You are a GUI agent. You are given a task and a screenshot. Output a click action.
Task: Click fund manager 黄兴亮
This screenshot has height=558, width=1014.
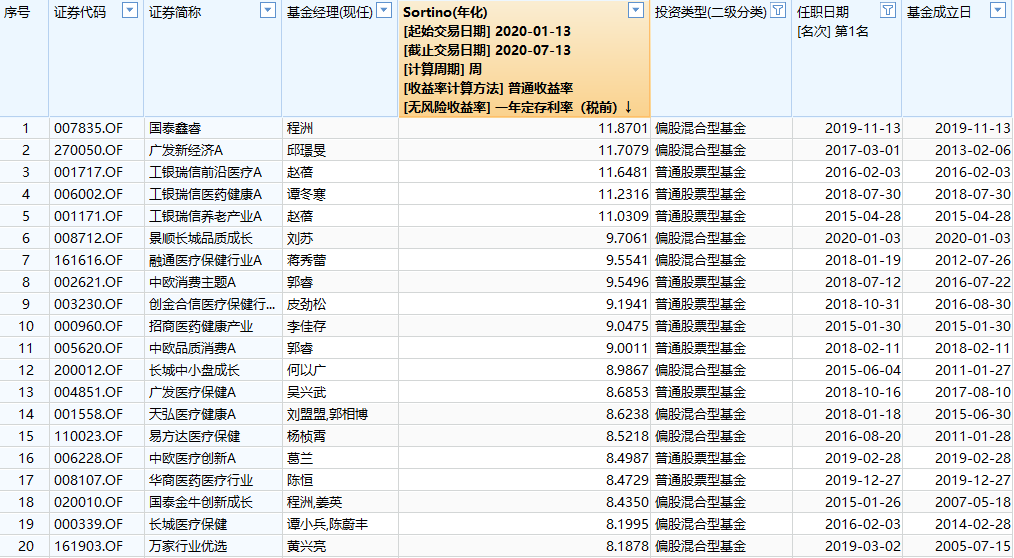click(x=307, y=546)
